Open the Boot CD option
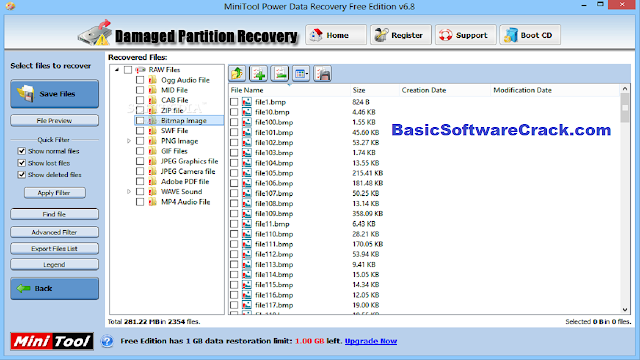Viewport: 640px width, 360px height. tap(530, 35)
